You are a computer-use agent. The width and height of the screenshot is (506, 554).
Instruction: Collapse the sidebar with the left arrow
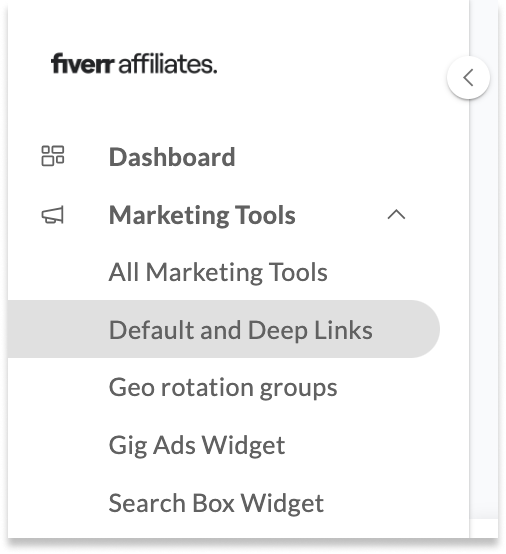[468, 78]
